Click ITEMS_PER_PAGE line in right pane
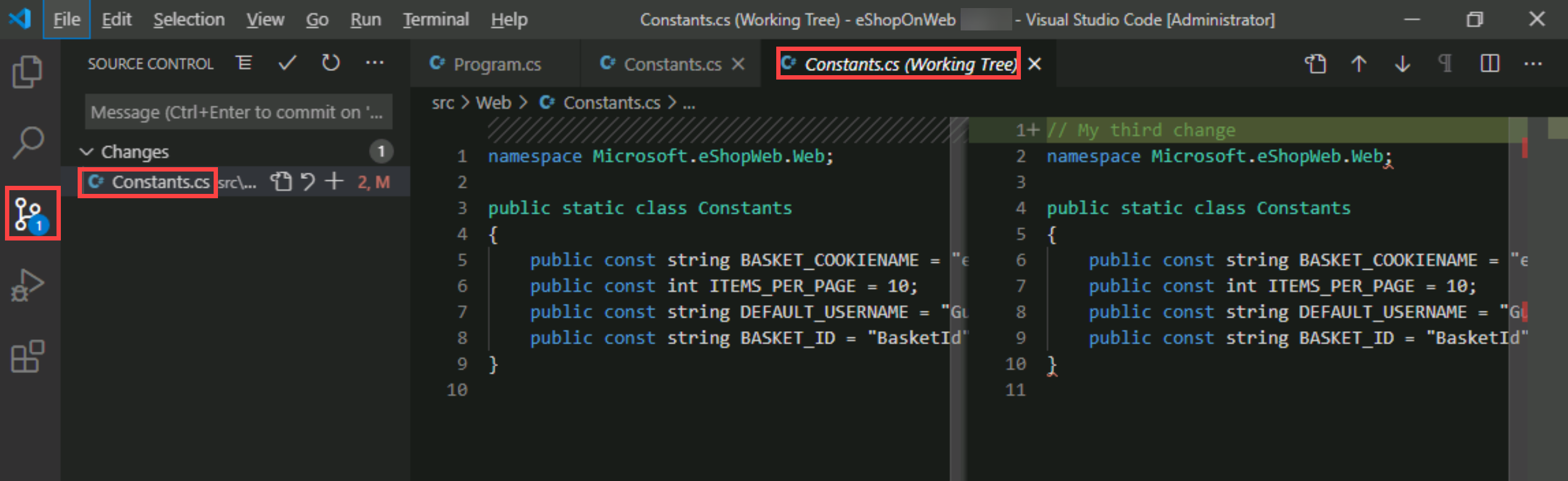The height and width of the screenshot is (481, 1568). pos(1282,286)
